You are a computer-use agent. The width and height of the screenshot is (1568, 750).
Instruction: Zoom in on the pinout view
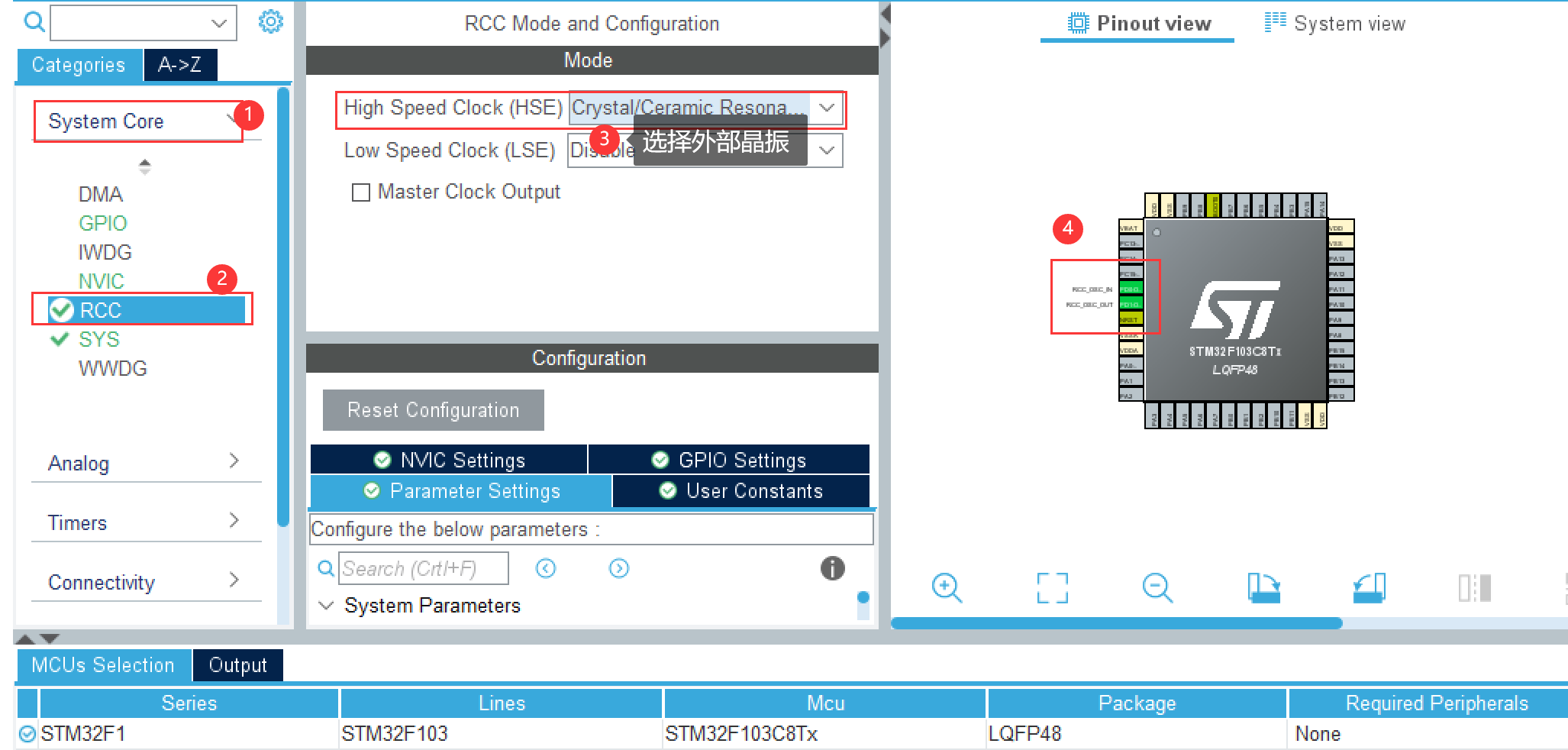point(947,587)
